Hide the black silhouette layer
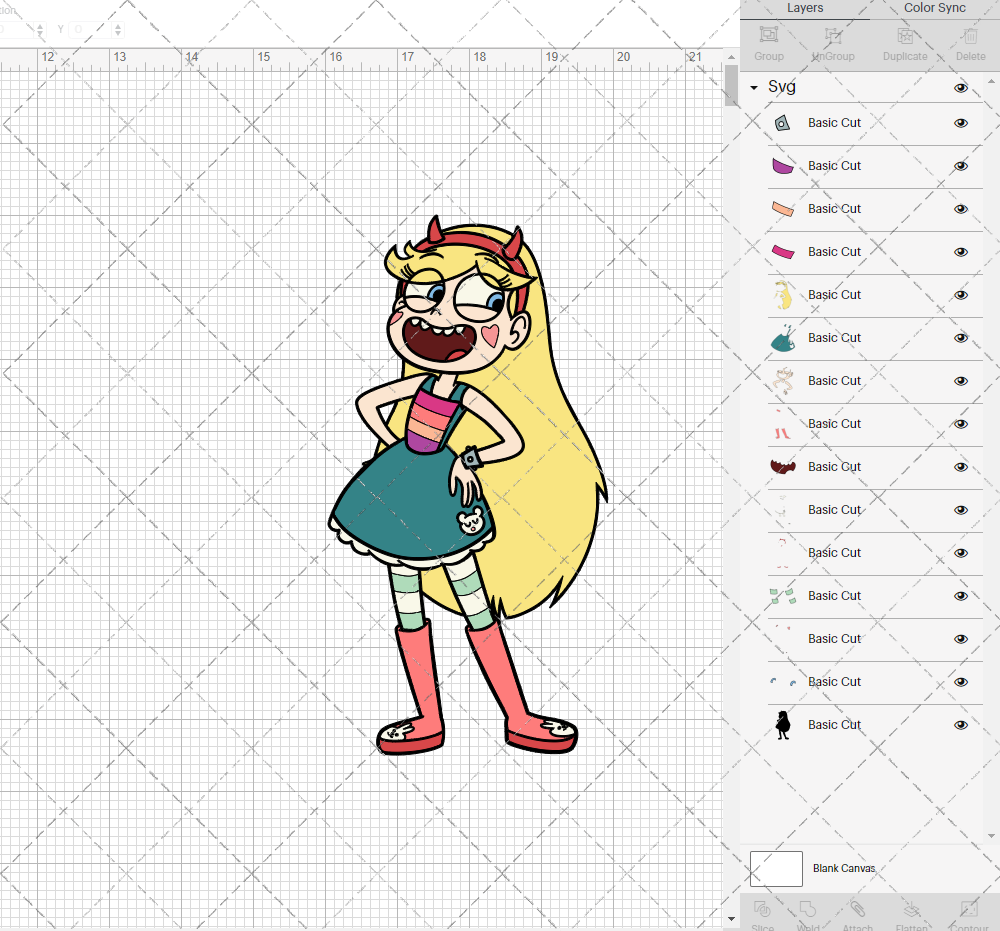The image size is (1000, 931). (x=960, y=725)
